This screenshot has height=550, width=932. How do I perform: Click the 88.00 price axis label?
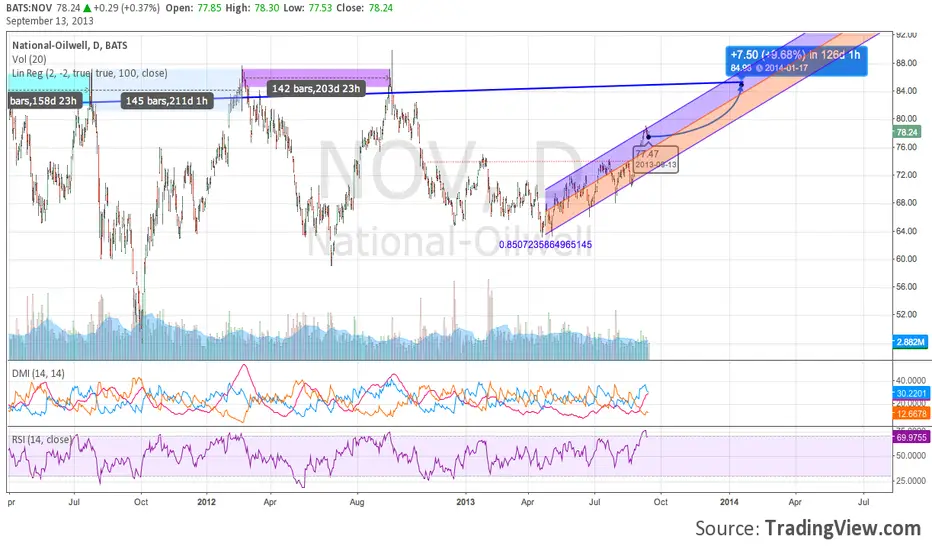pos(906,63)
